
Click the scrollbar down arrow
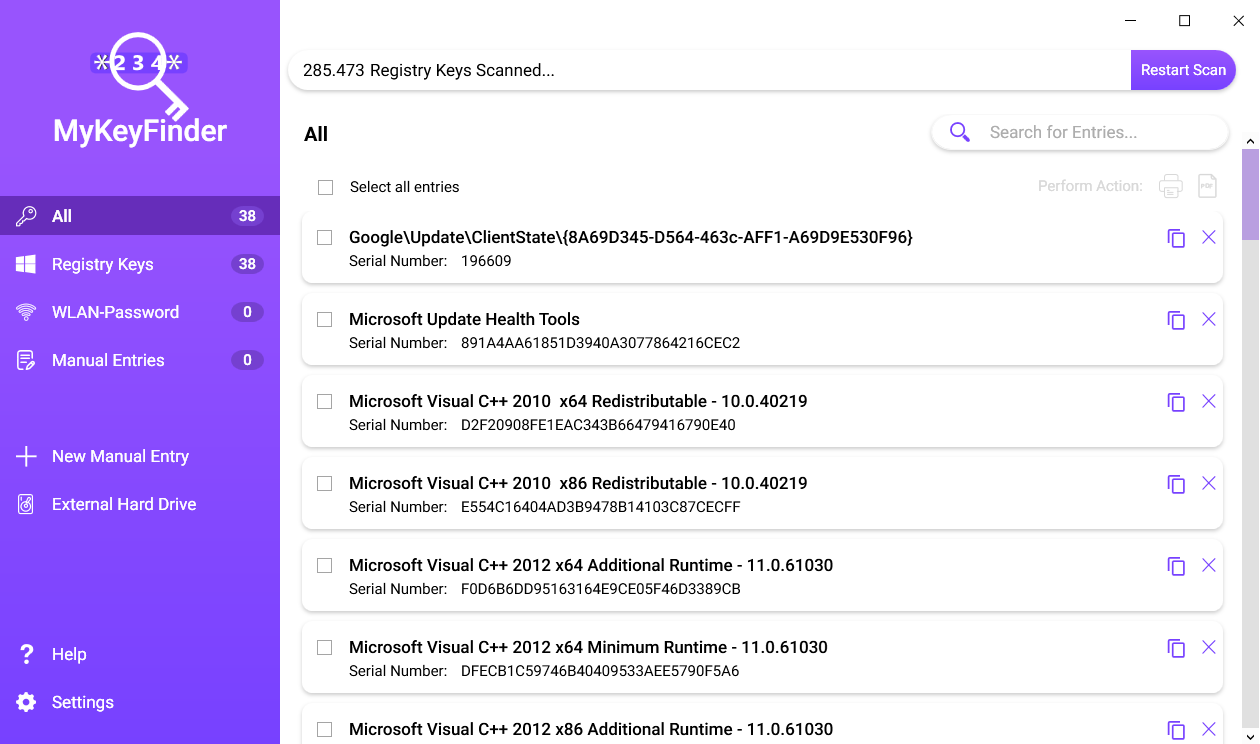pyautogui.click(x=1250, y=737)
